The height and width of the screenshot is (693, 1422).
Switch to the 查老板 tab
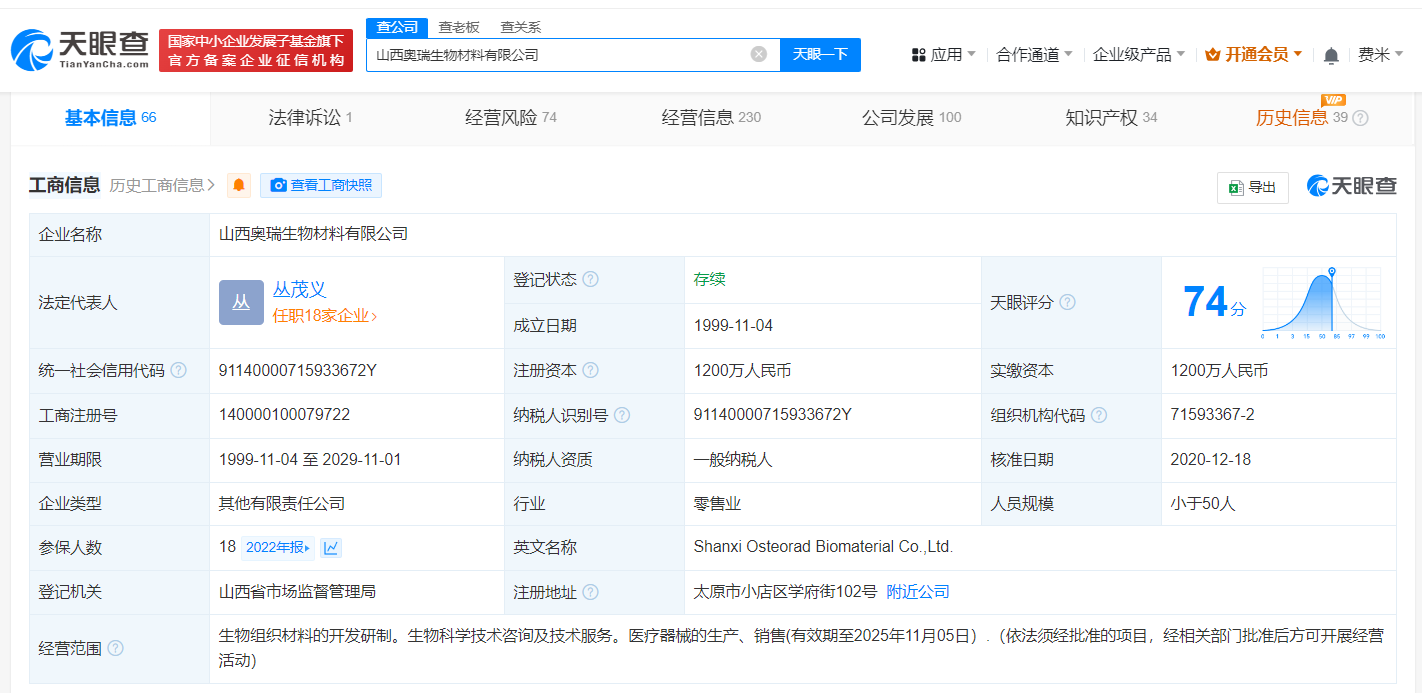pos(457,27)
